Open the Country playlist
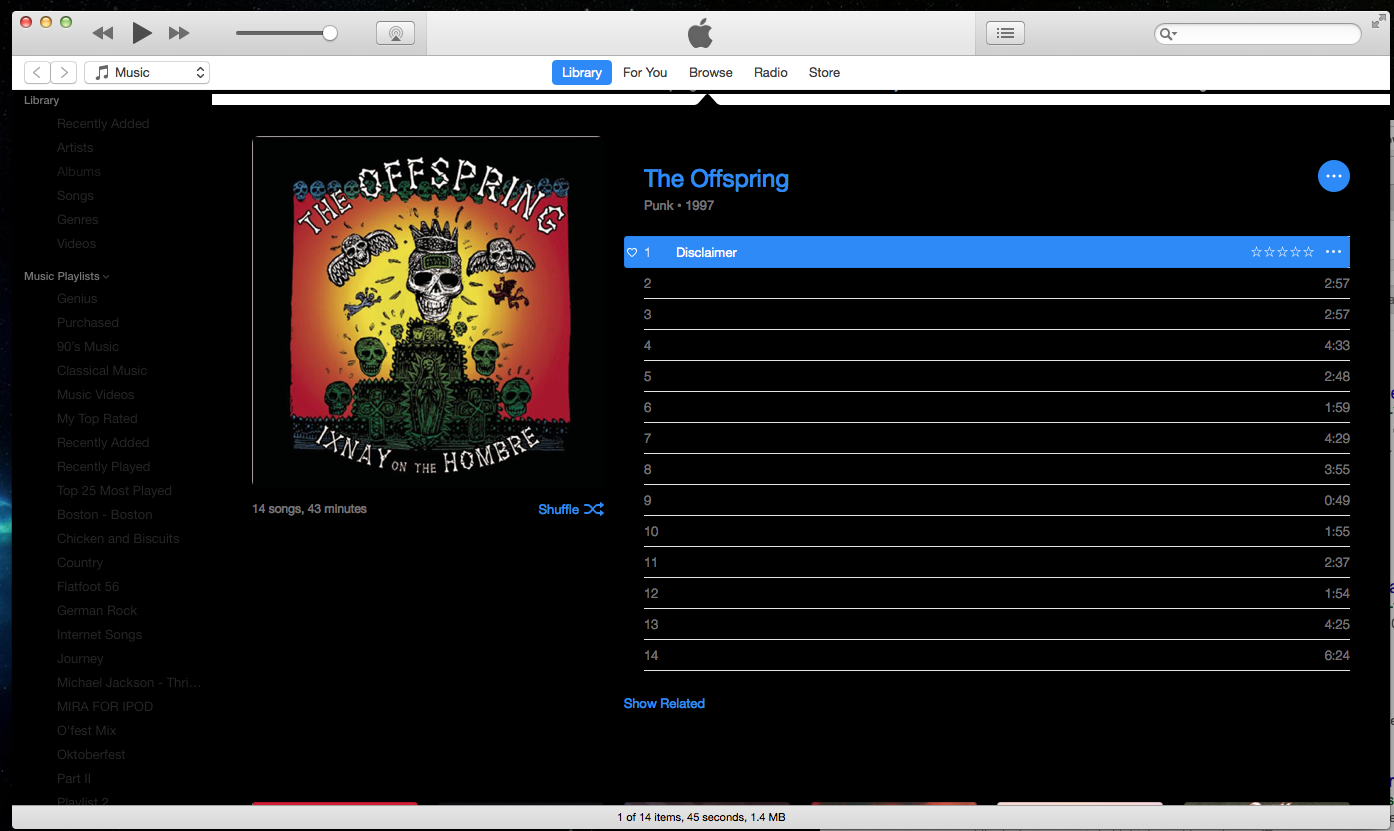1394x831 pixels. 80,563
